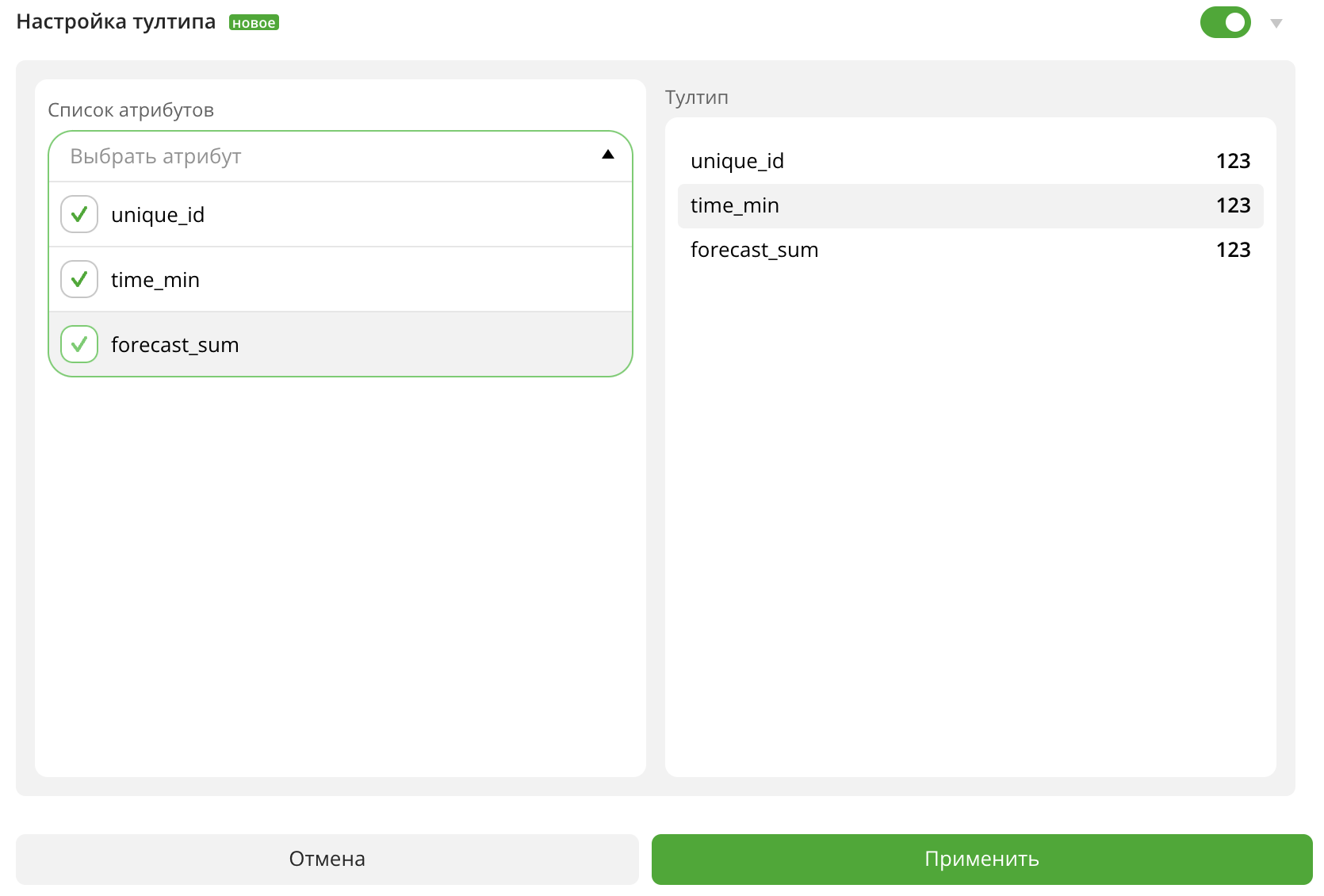Click the 'новое' badge next to title
1324x896 pixels.
click(x=254, y=23)
